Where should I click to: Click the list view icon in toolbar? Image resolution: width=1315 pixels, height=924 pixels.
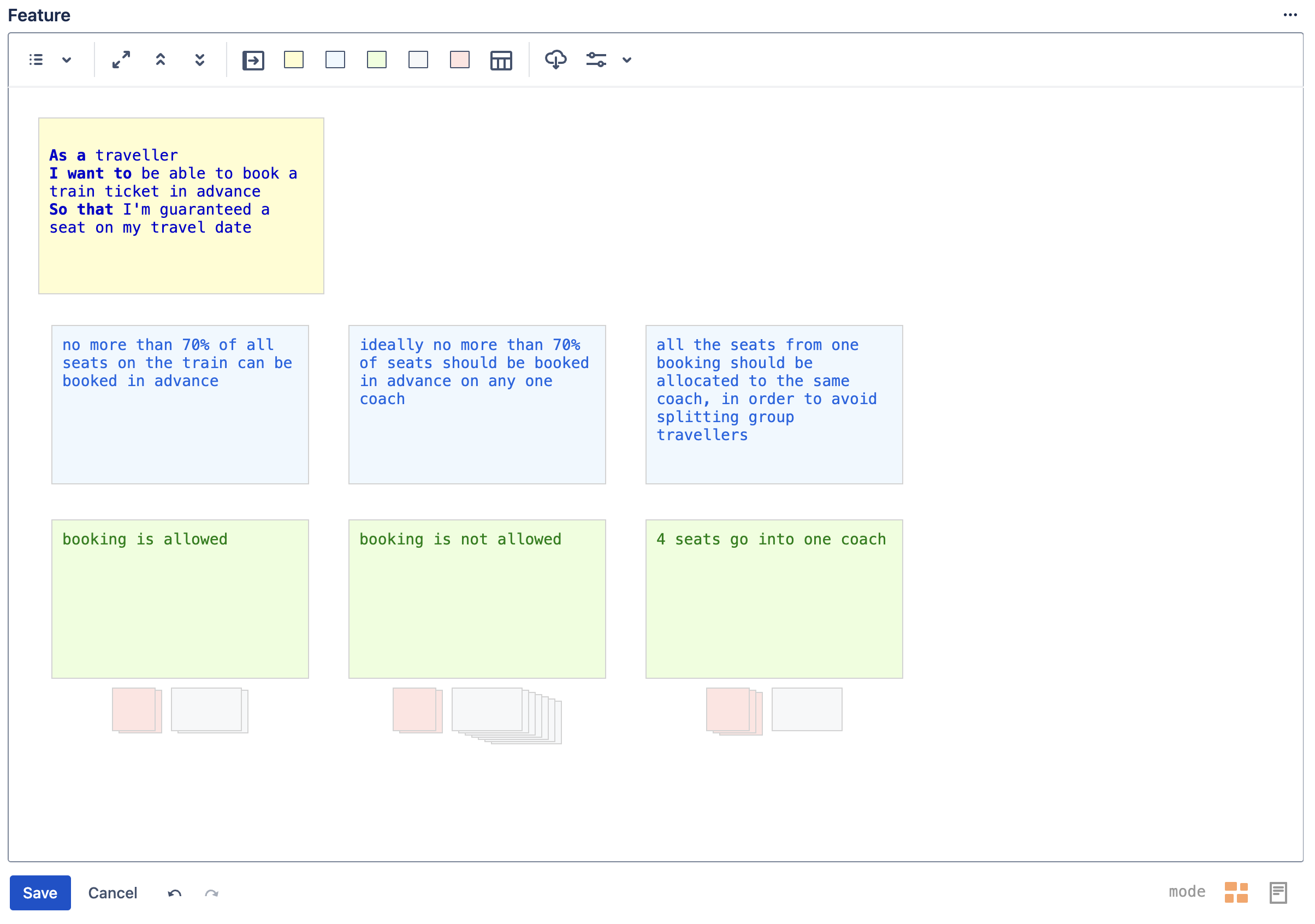point(36,60)
